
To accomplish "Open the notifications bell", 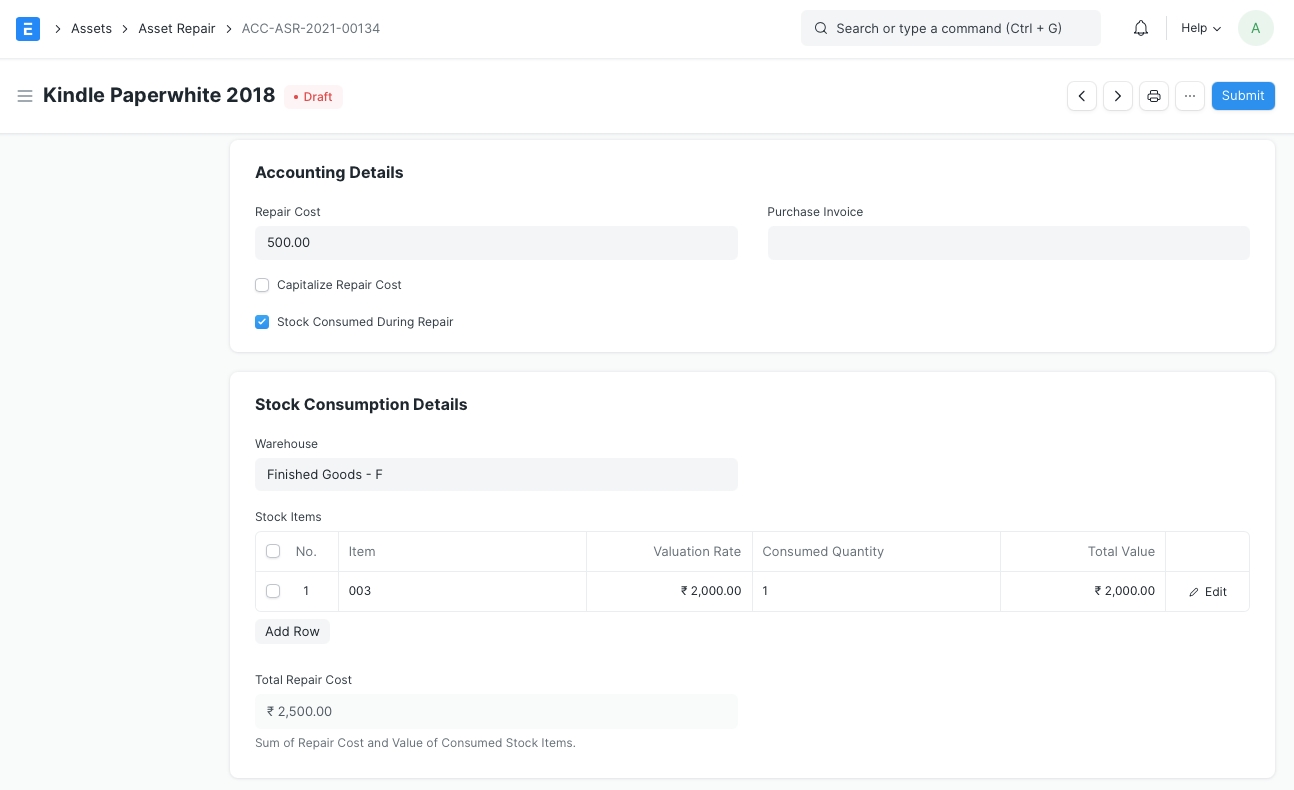I will tap(1140, 29).
